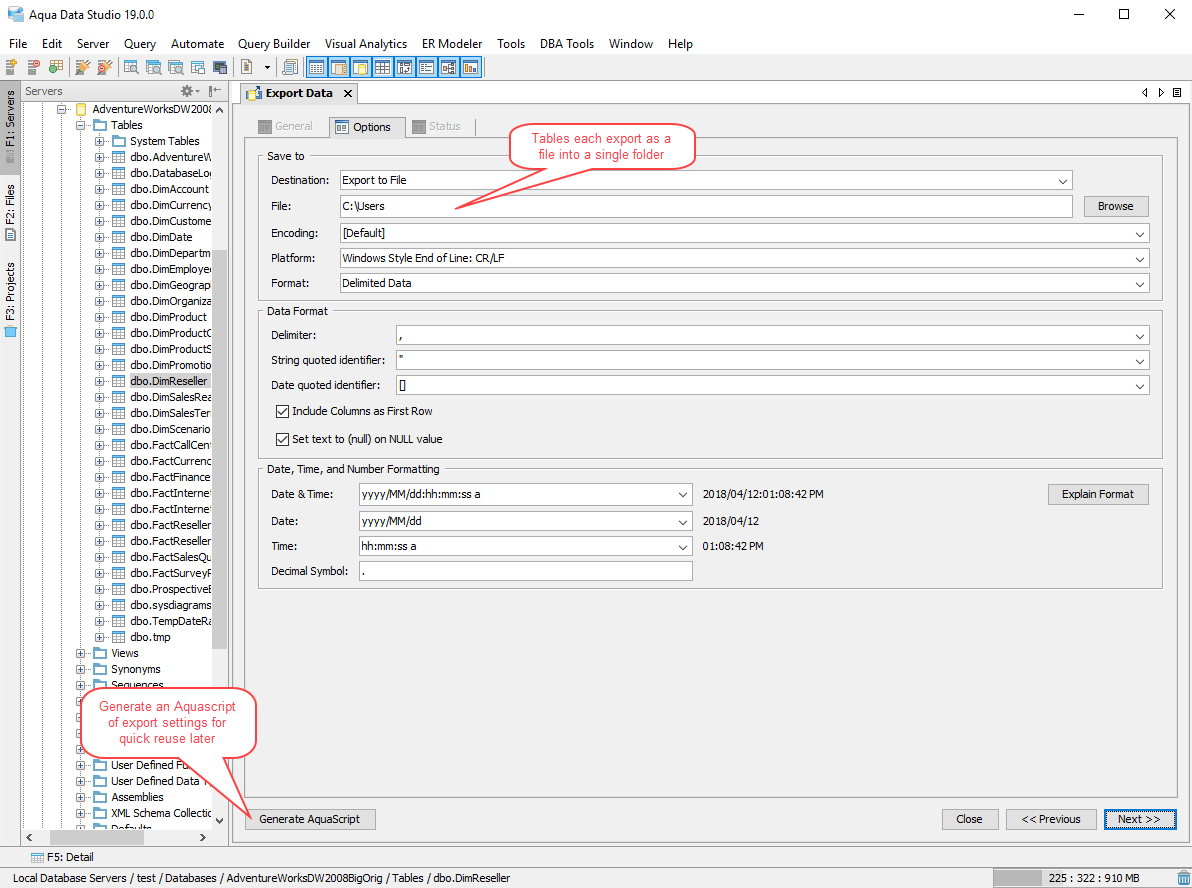
Task: Click the Close button in Export Data
Action: [969, 819]
